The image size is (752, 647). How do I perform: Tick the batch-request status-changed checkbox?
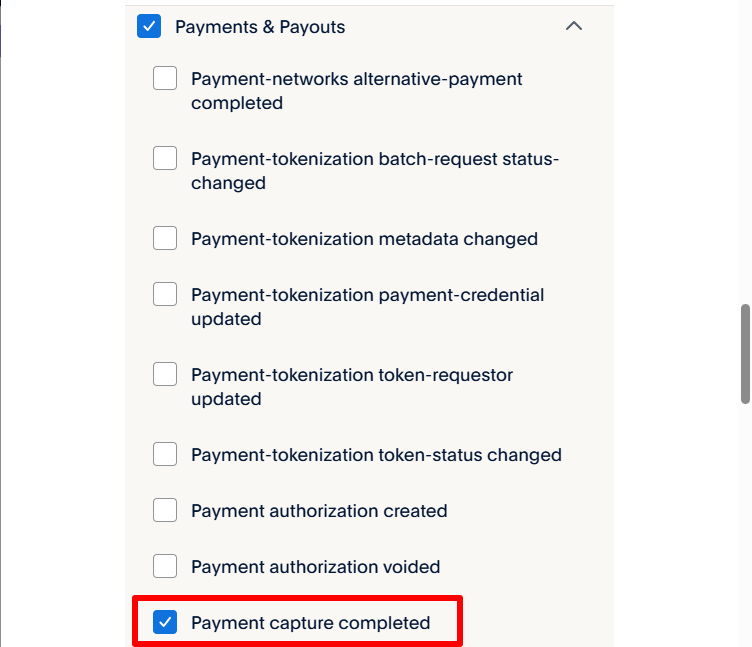pyautogui.click(x=165, y=159)
